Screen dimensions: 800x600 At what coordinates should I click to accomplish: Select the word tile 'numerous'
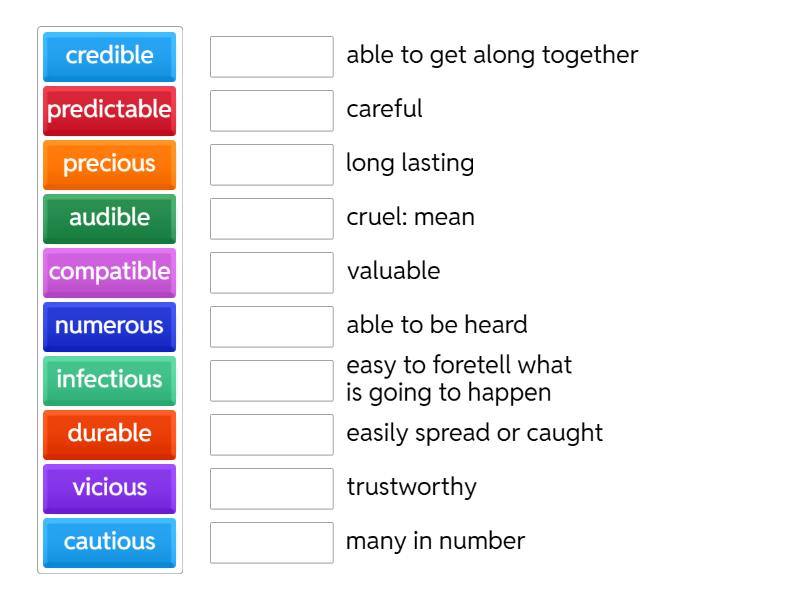[x=108, y=327]
